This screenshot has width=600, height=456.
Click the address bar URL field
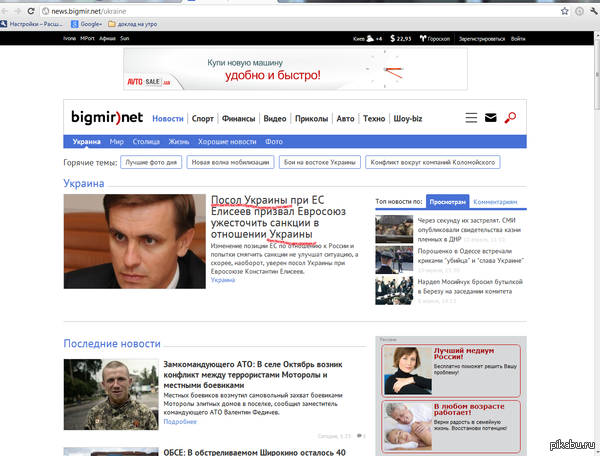coord(298,11)
